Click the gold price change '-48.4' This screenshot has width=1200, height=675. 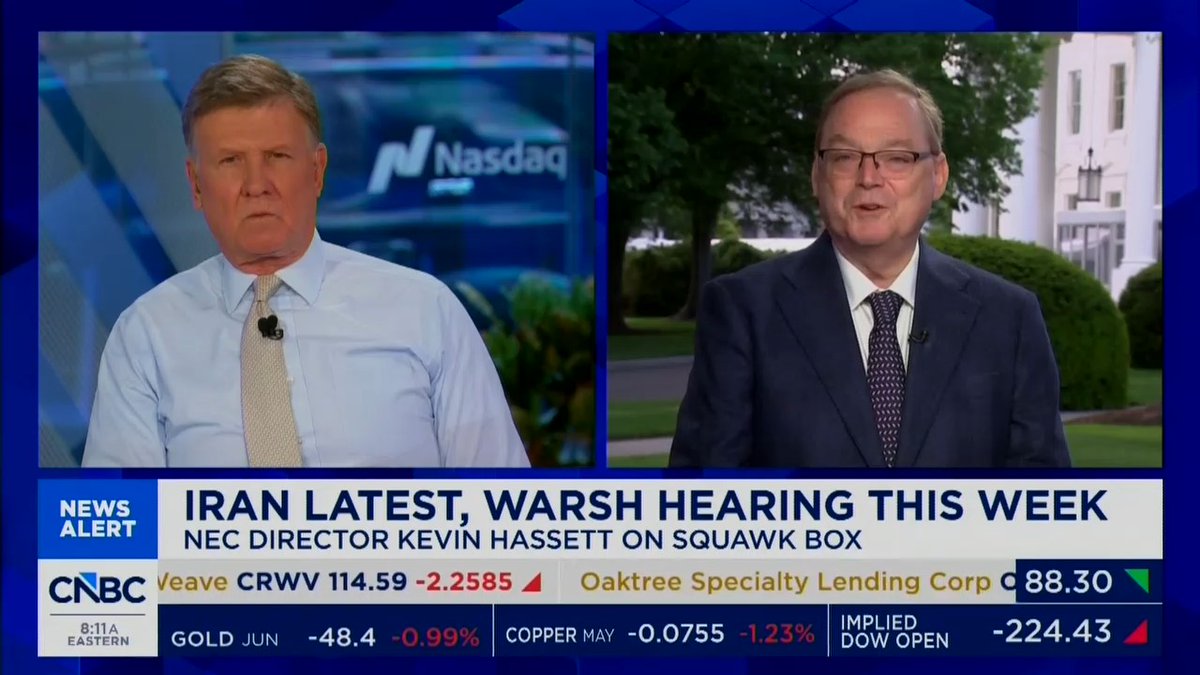tap(341, 636)
